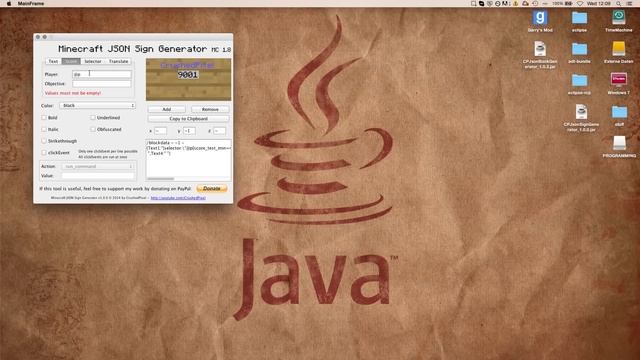Enable the clickEvent checkbox
640x360 pixels.
click(x=44, y=153)
